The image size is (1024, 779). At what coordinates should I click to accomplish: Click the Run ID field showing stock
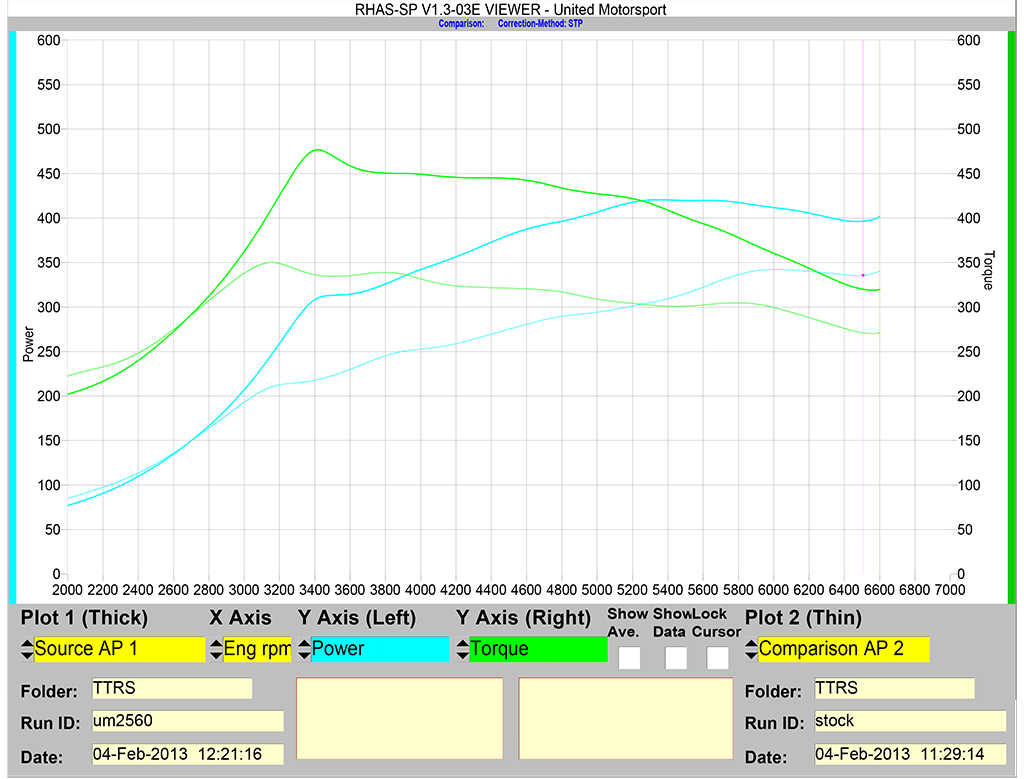908,720
